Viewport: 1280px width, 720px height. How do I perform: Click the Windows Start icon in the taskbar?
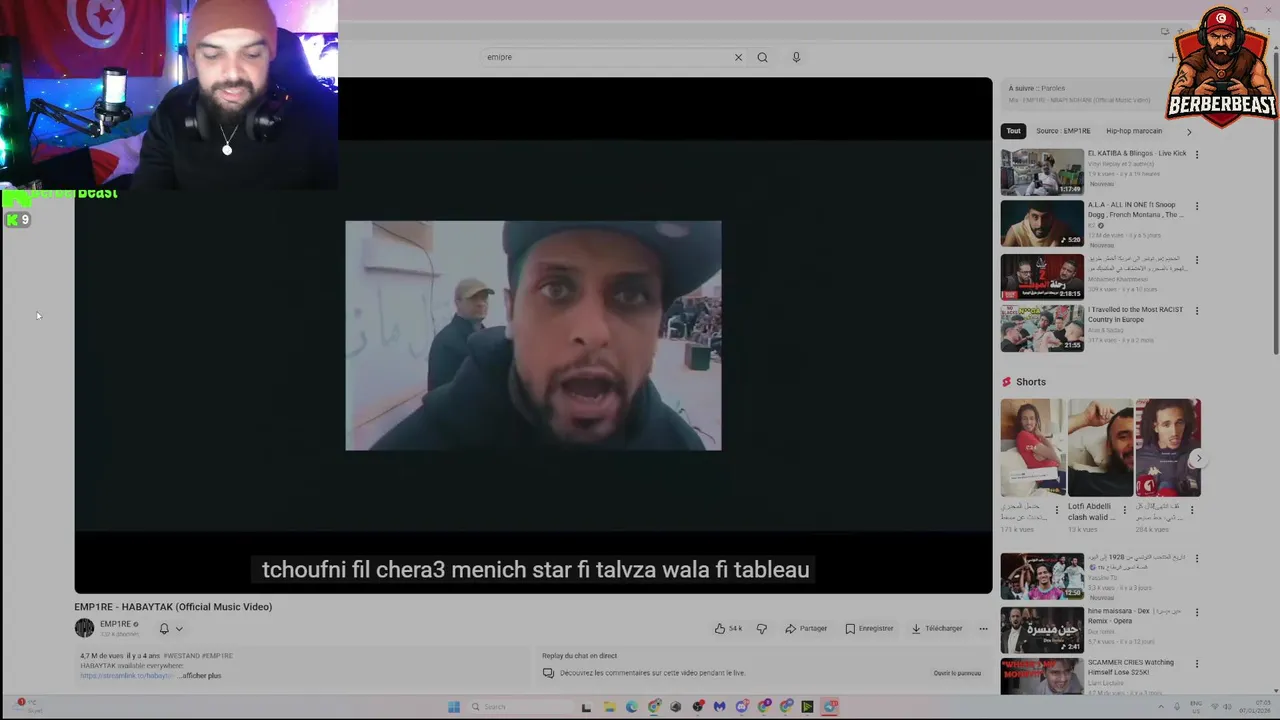pos(454,707)
